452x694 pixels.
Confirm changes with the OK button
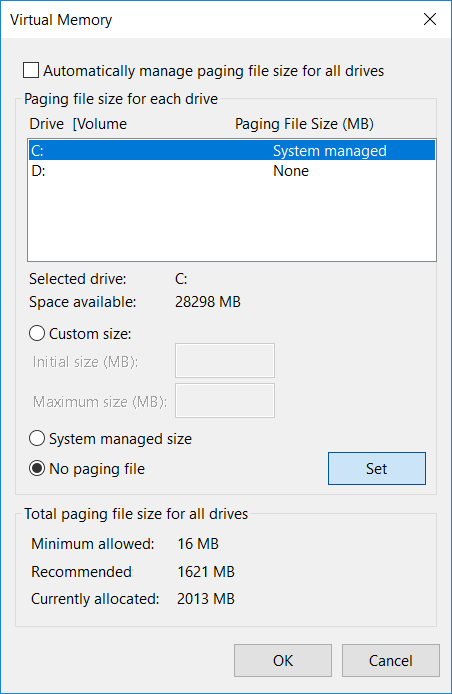[283, 660]
